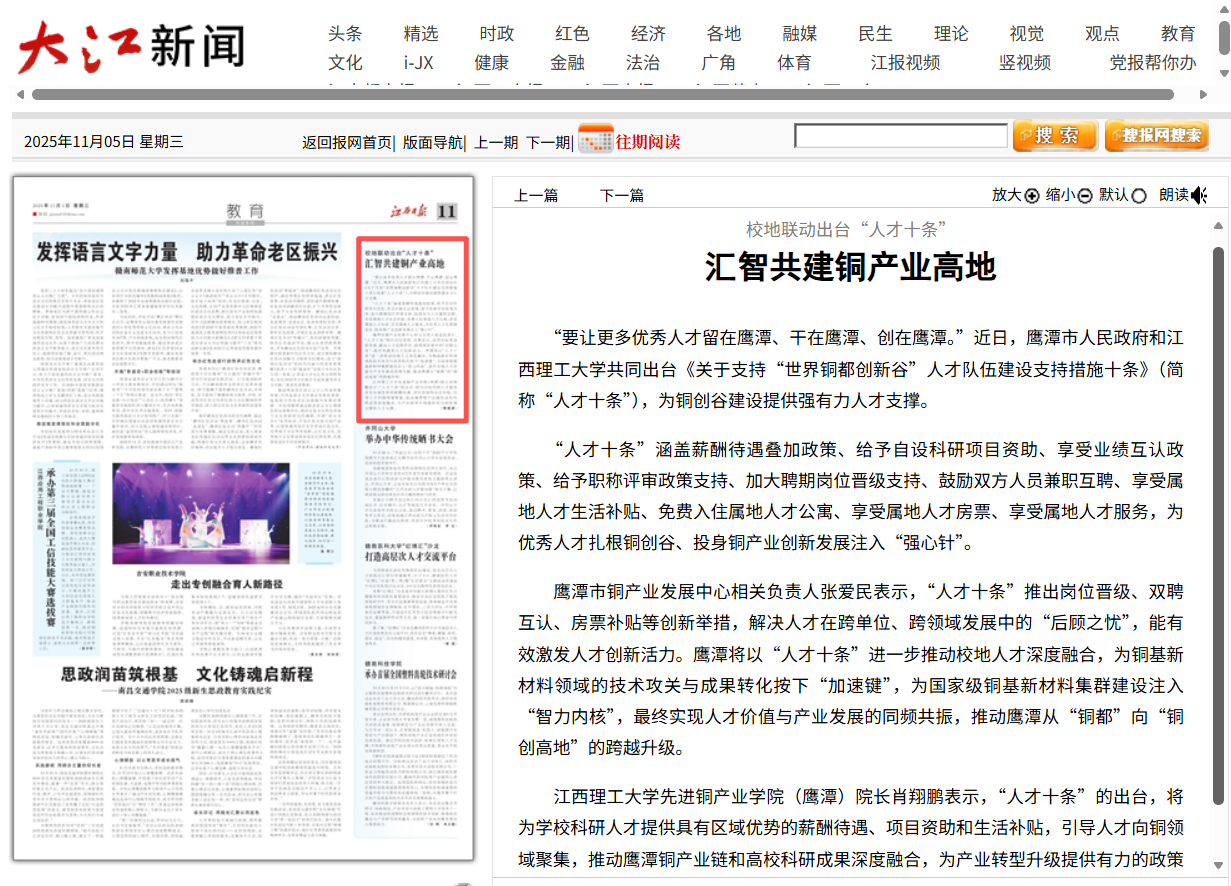The image size is (1231, 886).
Task: Click the 缩小 zoom-out minus icon
Action: point(1085,196)
